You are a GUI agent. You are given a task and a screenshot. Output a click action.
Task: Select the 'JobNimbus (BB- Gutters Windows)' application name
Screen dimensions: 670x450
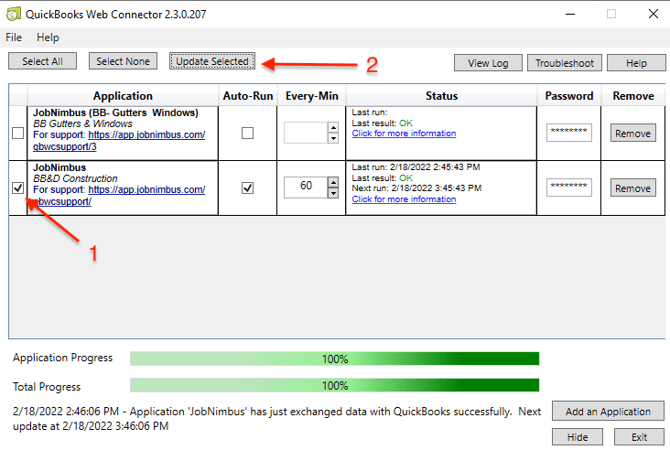point(116,113)
